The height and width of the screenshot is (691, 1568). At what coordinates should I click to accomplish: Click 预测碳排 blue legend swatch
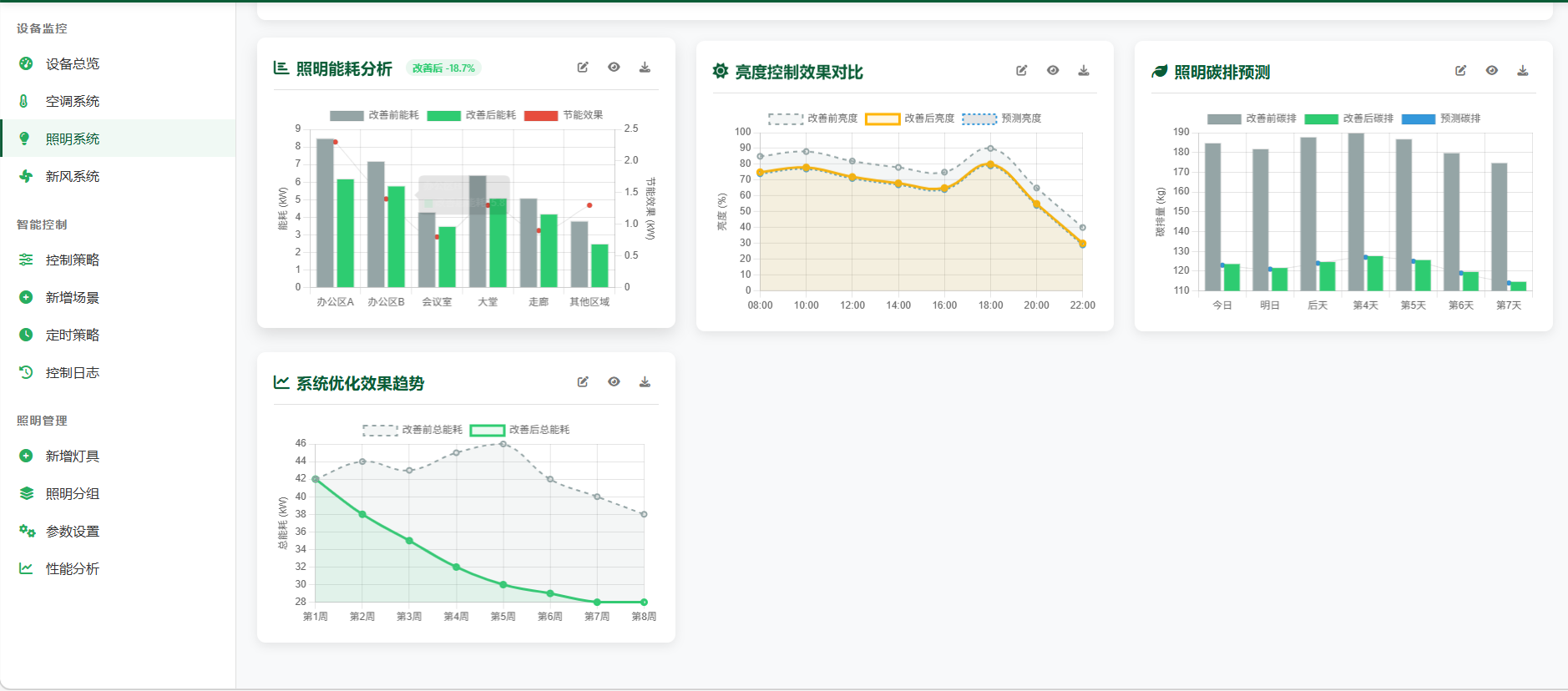tap(1418, 119)
